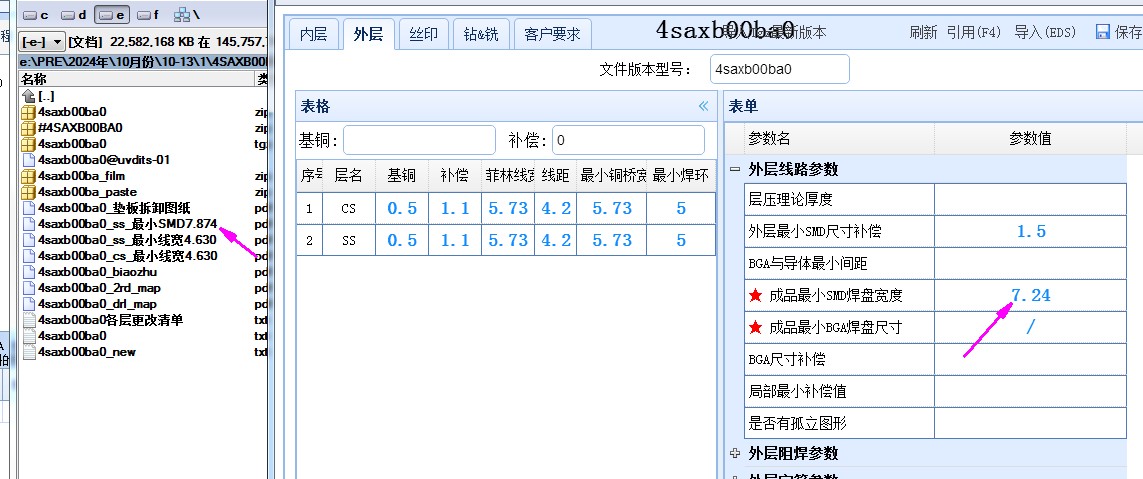Switch to 钻&铣 tab
Screen dimensions: 1143x479
click(481, 34)
